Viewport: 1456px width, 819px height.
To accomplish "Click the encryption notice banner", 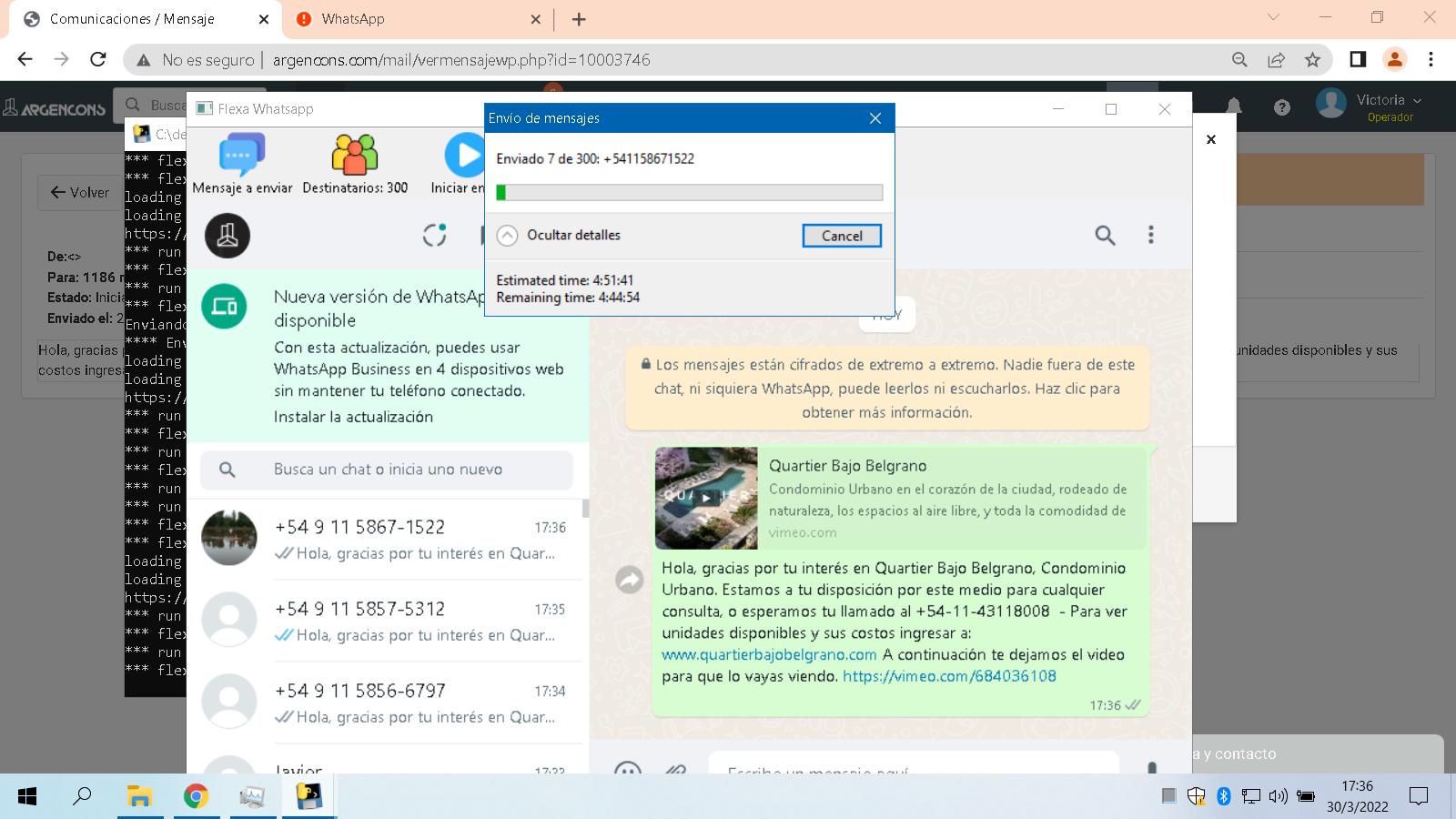I will click(x=887, y=389).
